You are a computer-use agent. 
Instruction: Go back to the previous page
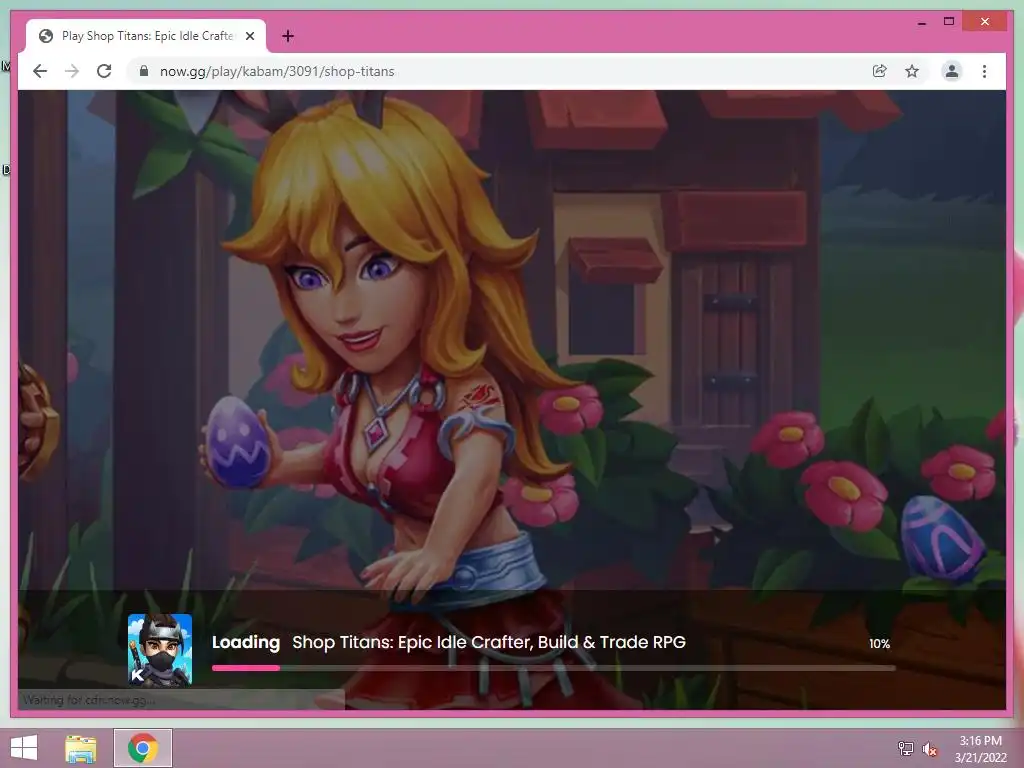[40, 71]
